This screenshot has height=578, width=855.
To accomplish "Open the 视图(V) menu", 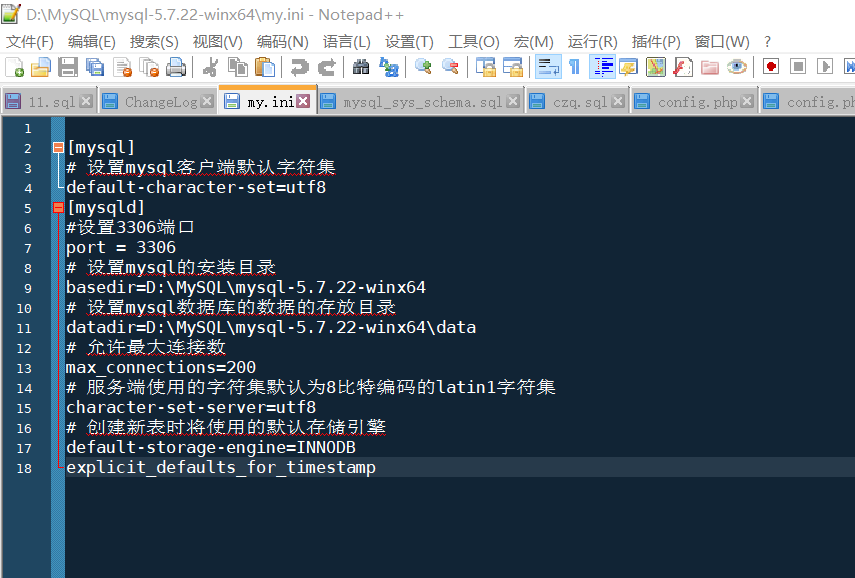I will tap(217, 41).
